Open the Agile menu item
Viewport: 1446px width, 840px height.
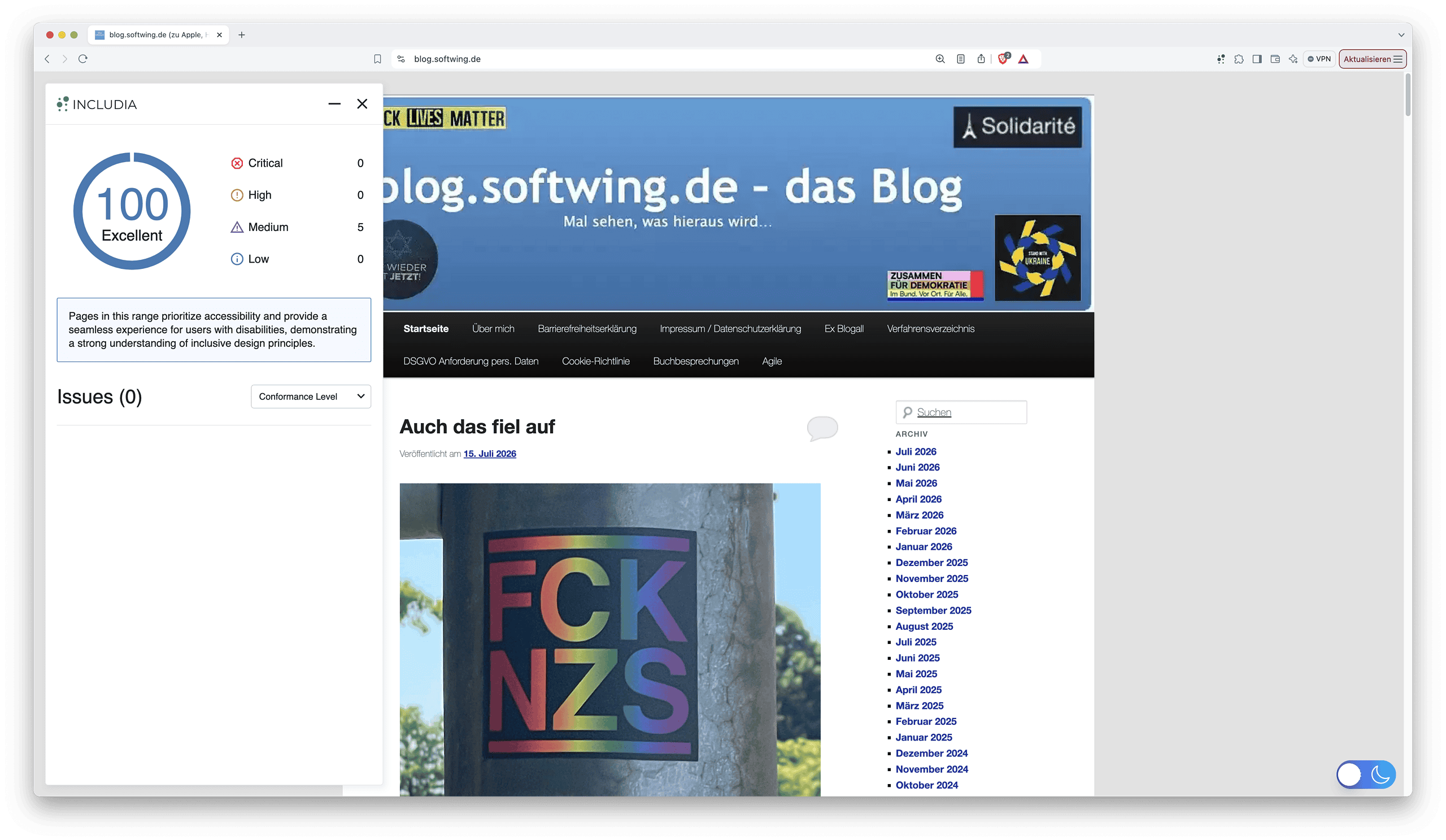772,362
